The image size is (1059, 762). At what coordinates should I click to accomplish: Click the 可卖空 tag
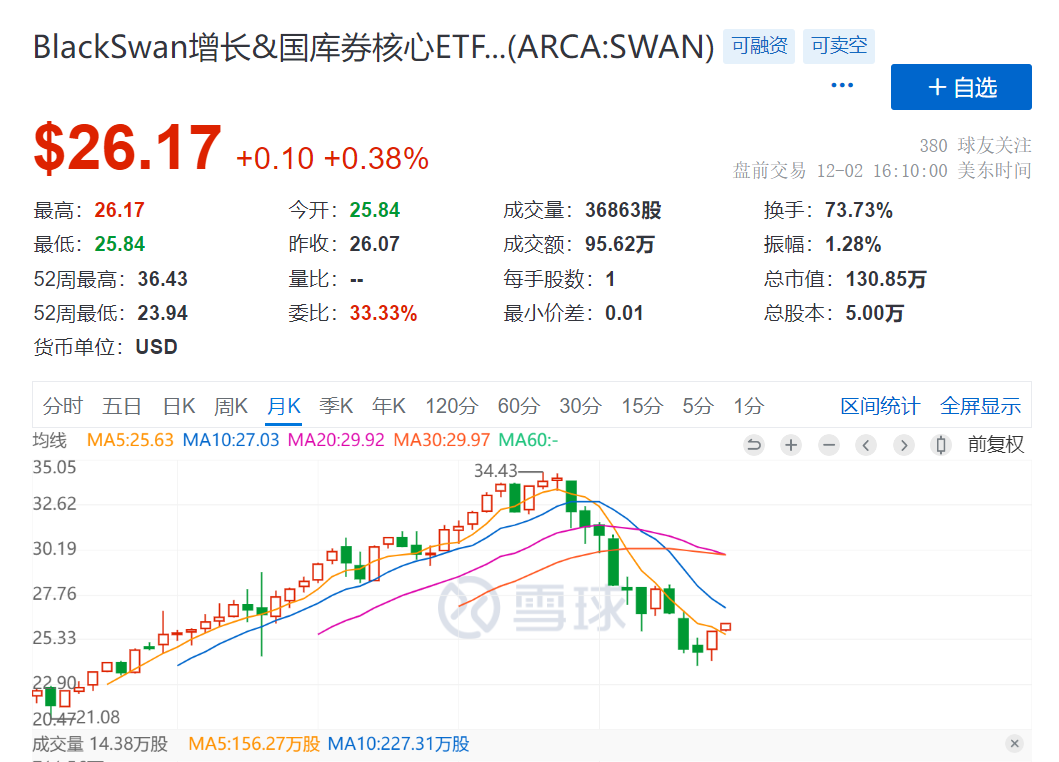tap(839, 46)
